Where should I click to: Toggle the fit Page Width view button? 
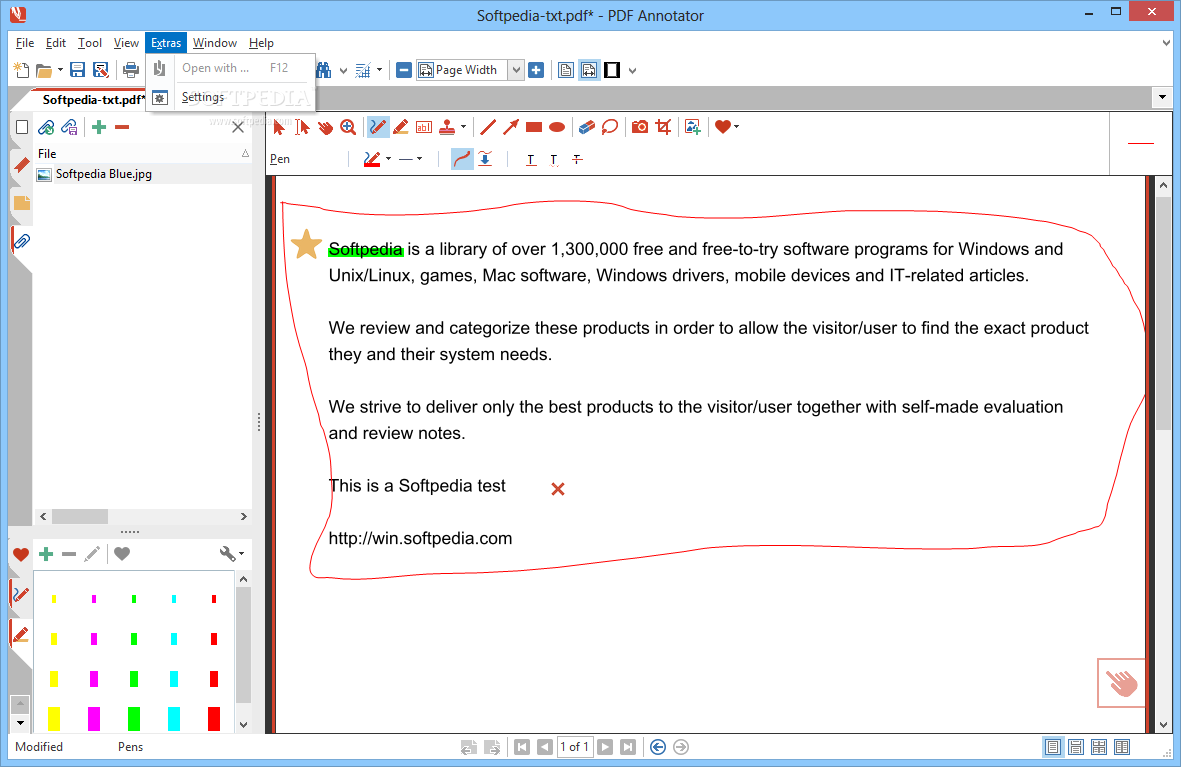[x=589, y=70]
